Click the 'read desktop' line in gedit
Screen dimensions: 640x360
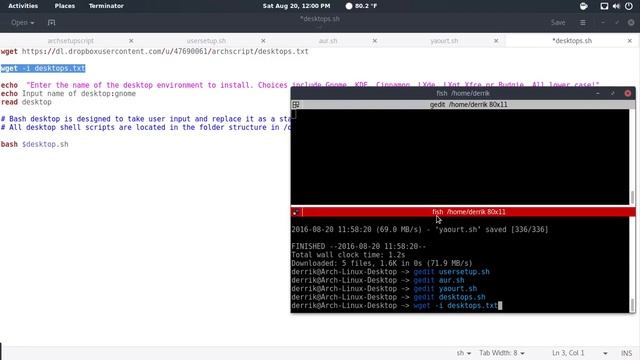pyautogui.click(x=26, y=102)
